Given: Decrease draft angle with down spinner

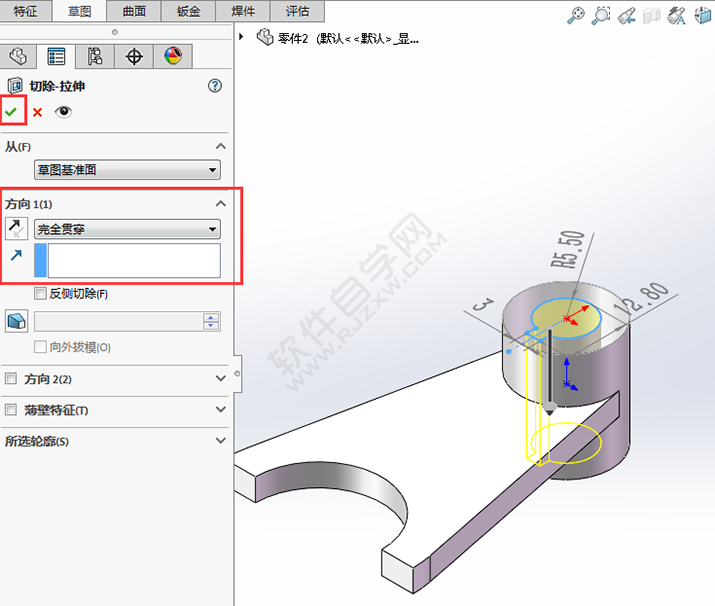Looking at the screenshot, I should pos(211,326).
